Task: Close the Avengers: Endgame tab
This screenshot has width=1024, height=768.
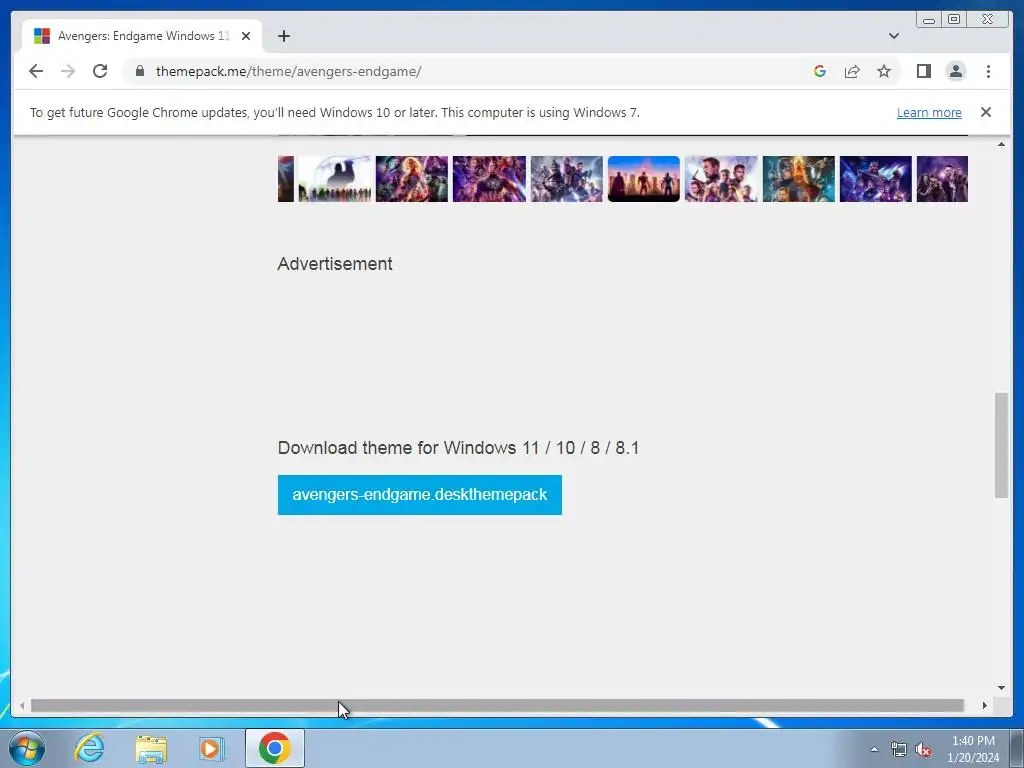Action: pyautogui.click(x=246, y=36)
